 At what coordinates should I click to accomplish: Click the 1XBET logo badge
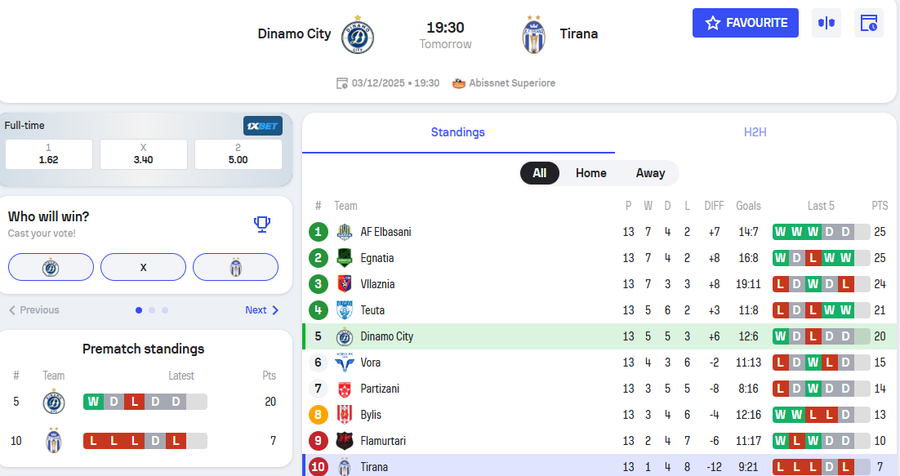263,126
